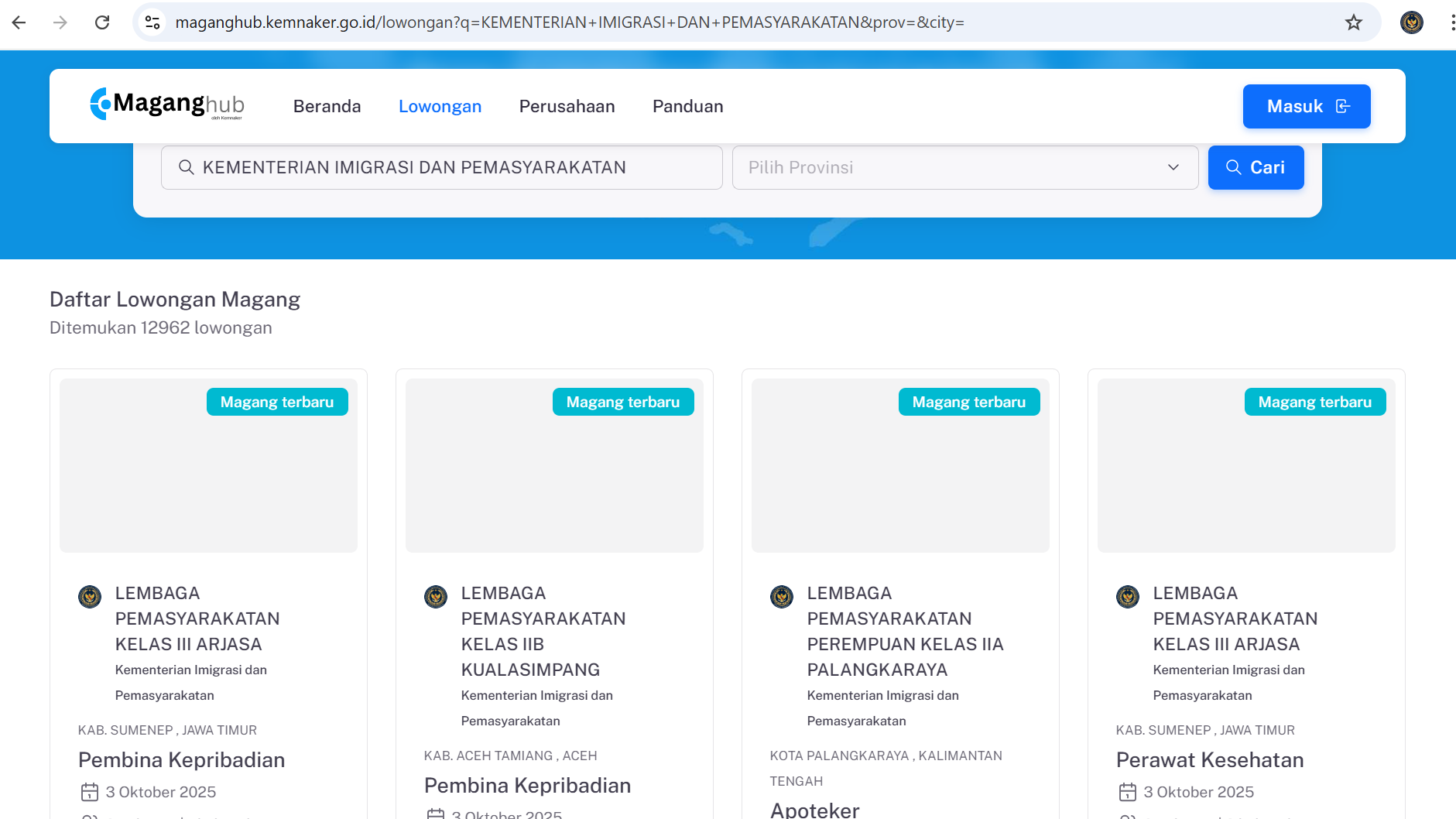Open the browser profile avatar
This screenshot has height=819, width=1456.
click(x=1411, y=22)
